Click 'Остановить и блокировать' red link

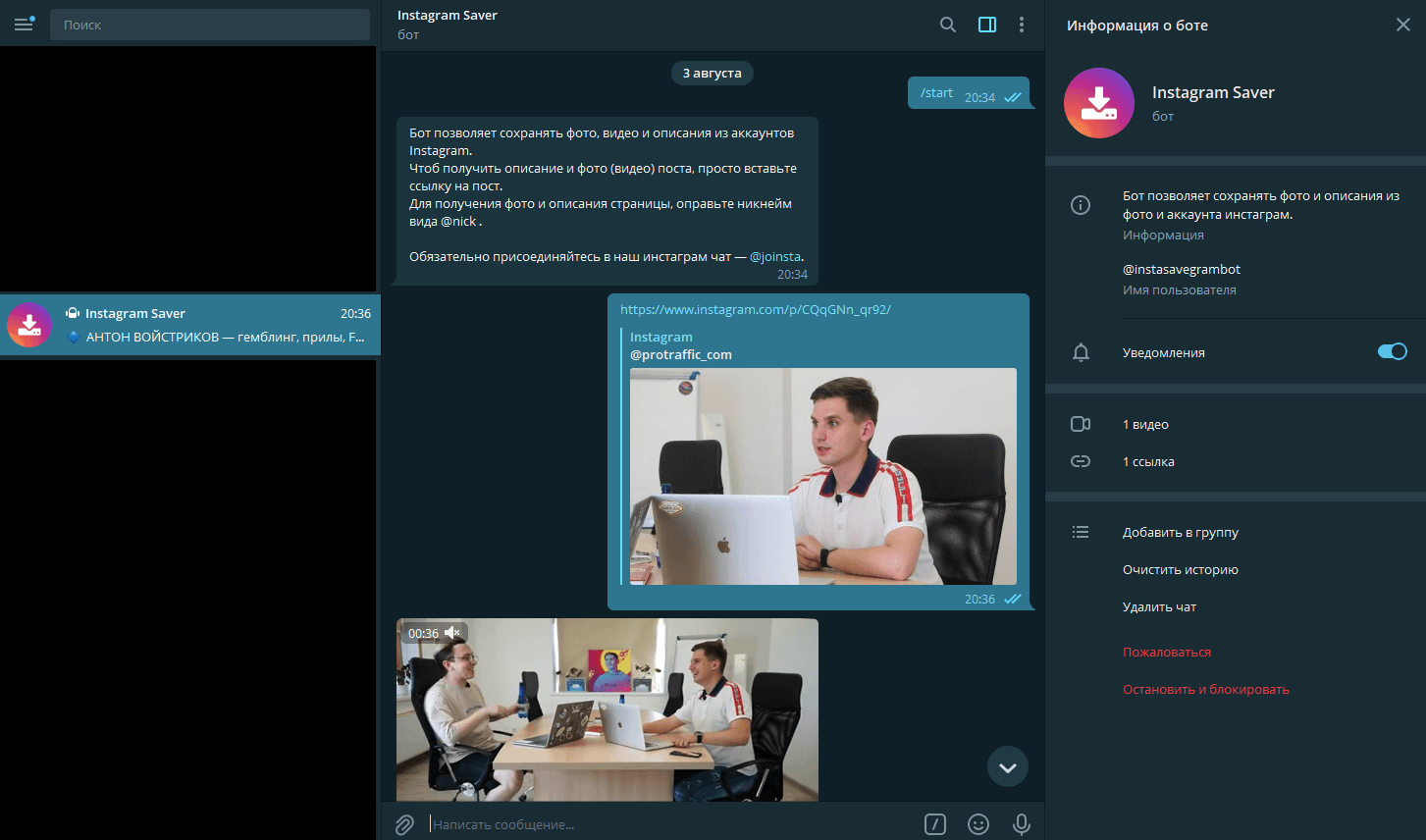[1206, 690]
